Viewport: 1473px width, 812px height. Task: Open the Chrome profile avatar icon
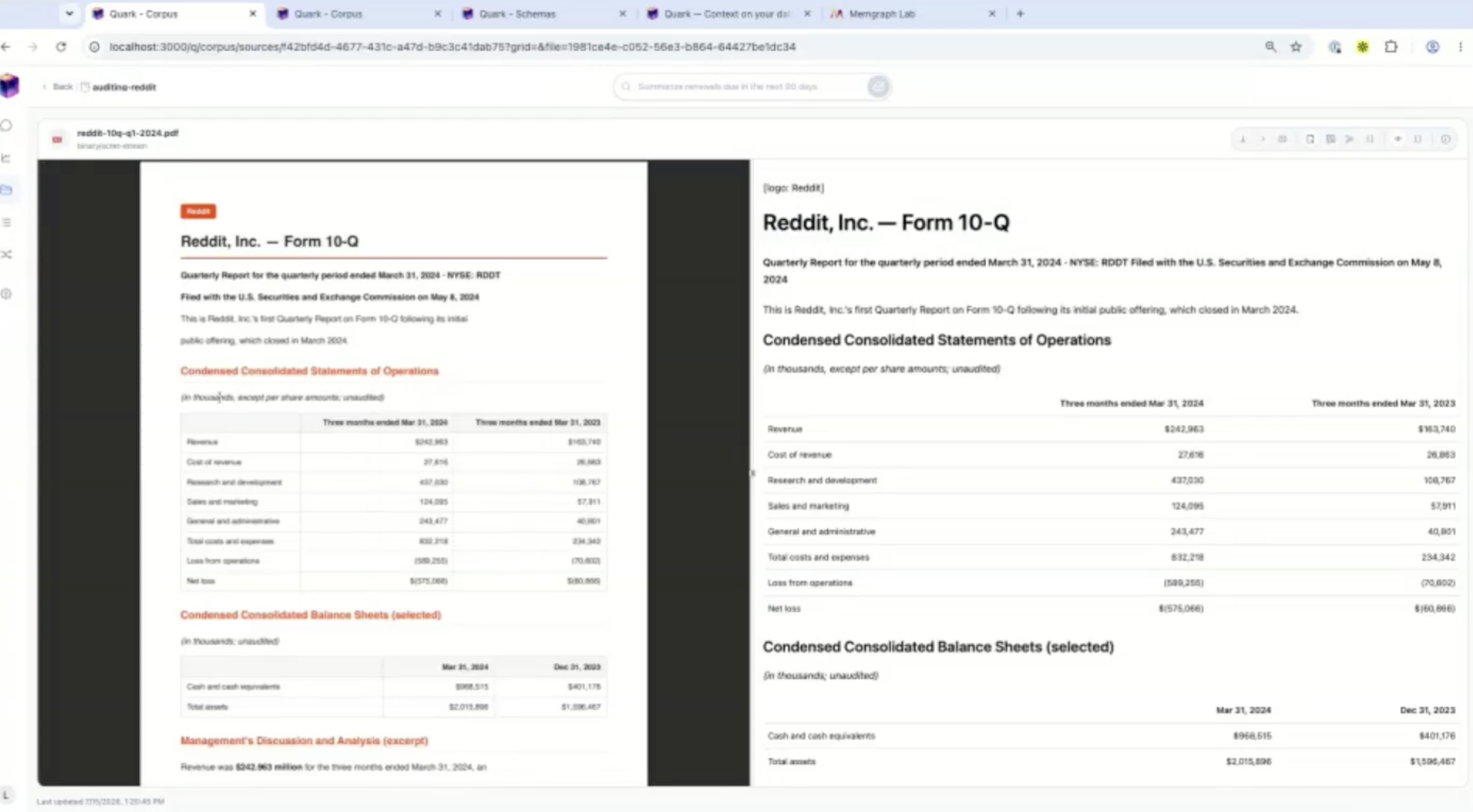1433,47
